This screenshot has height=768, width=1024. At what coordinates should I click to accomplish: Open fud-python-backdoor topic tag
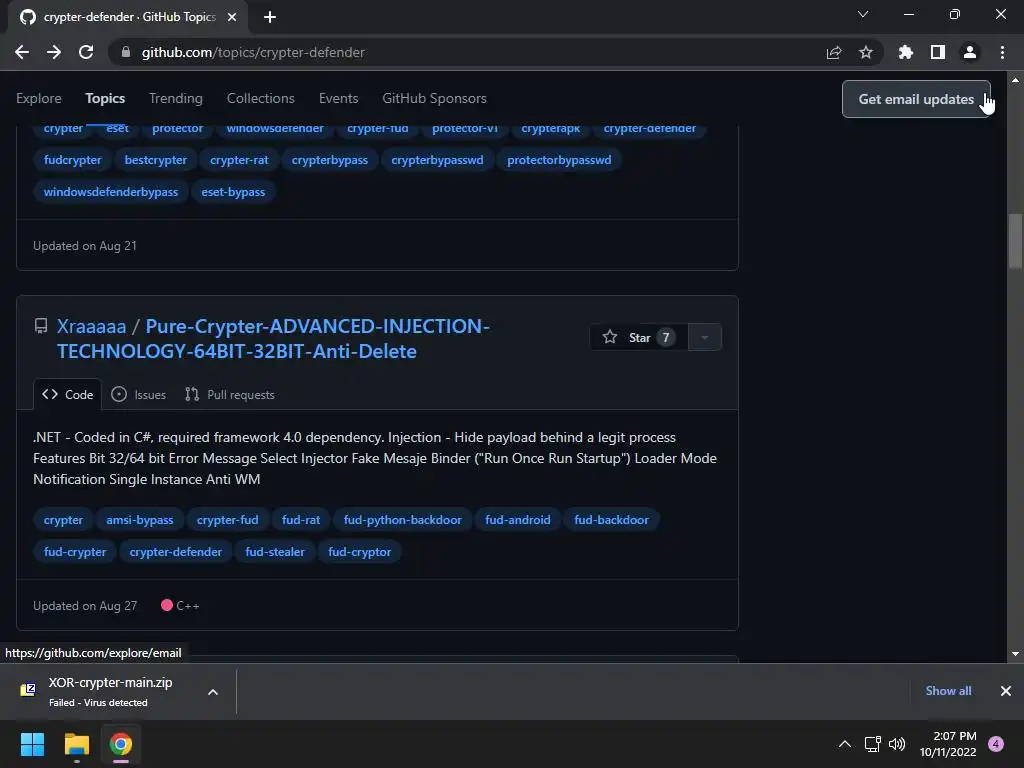tap(402, 520)
